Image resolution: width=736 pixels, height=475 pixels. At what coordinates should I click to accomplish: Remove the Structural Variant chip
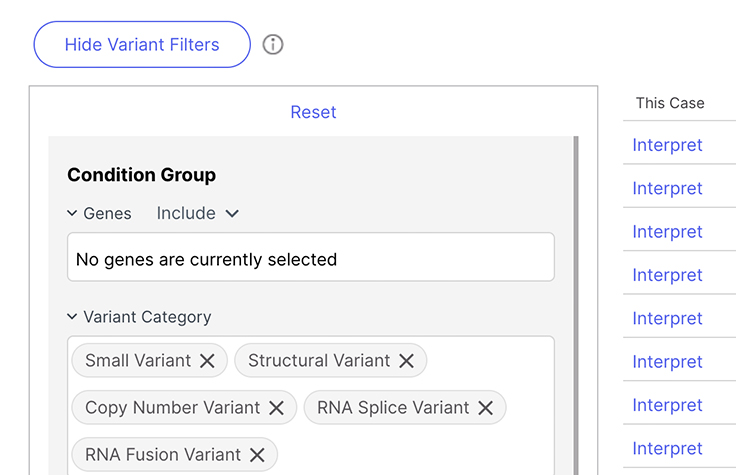click(406, 361)
